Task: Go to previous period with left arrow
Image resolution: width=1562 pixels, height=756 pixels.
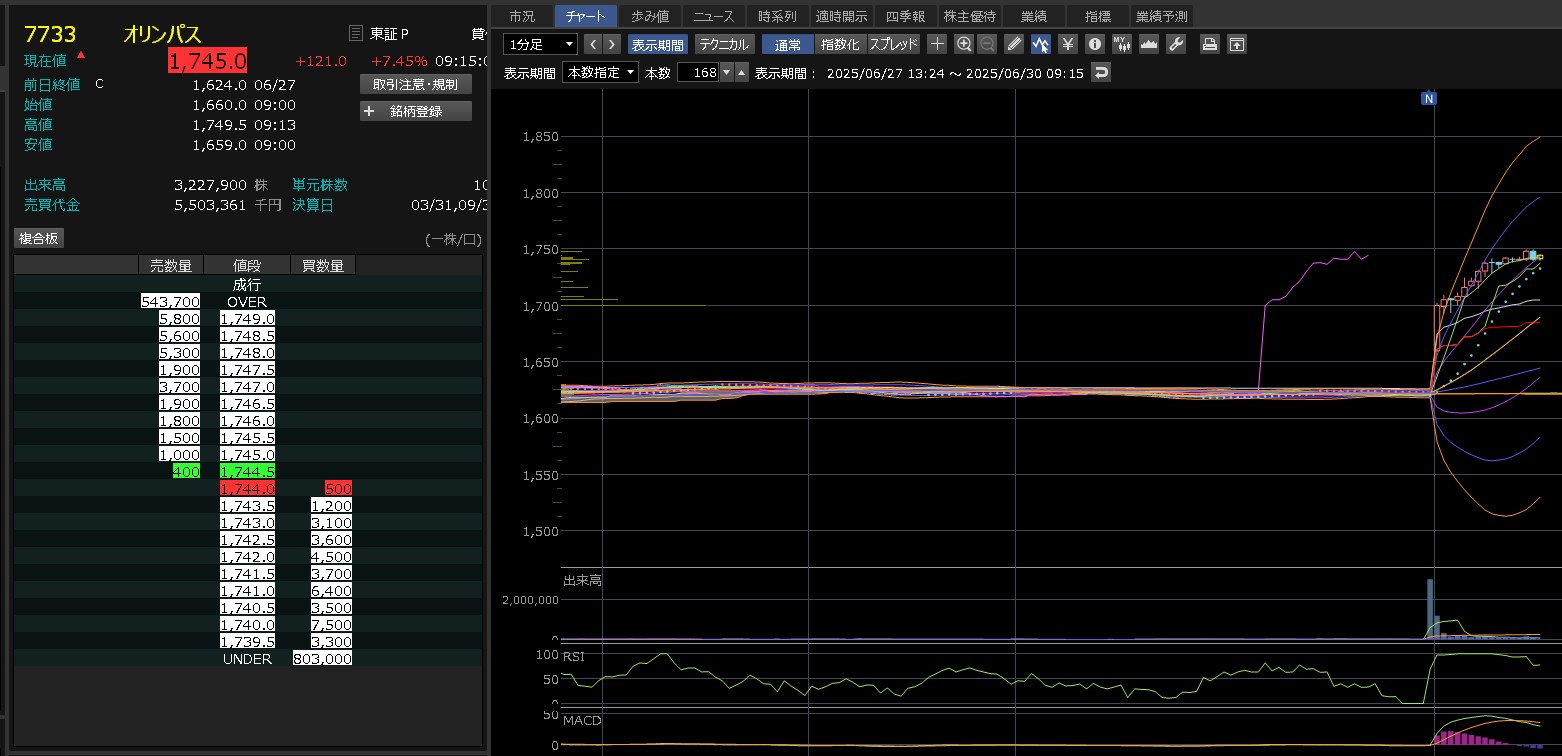Action: (x=592, y=44)
